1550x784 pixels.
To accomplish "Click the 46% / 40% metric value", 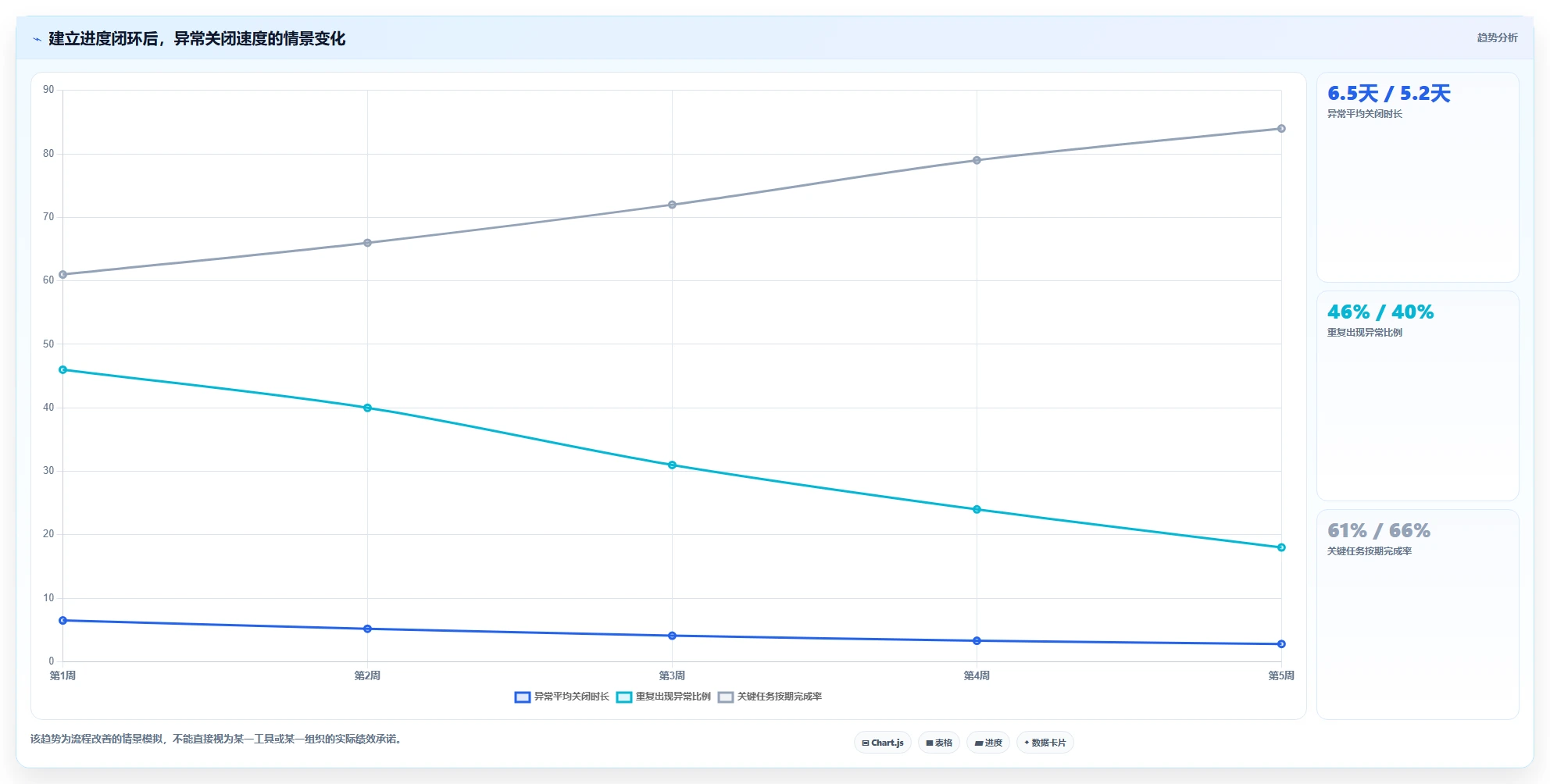I will click(x=1380, y=312).
